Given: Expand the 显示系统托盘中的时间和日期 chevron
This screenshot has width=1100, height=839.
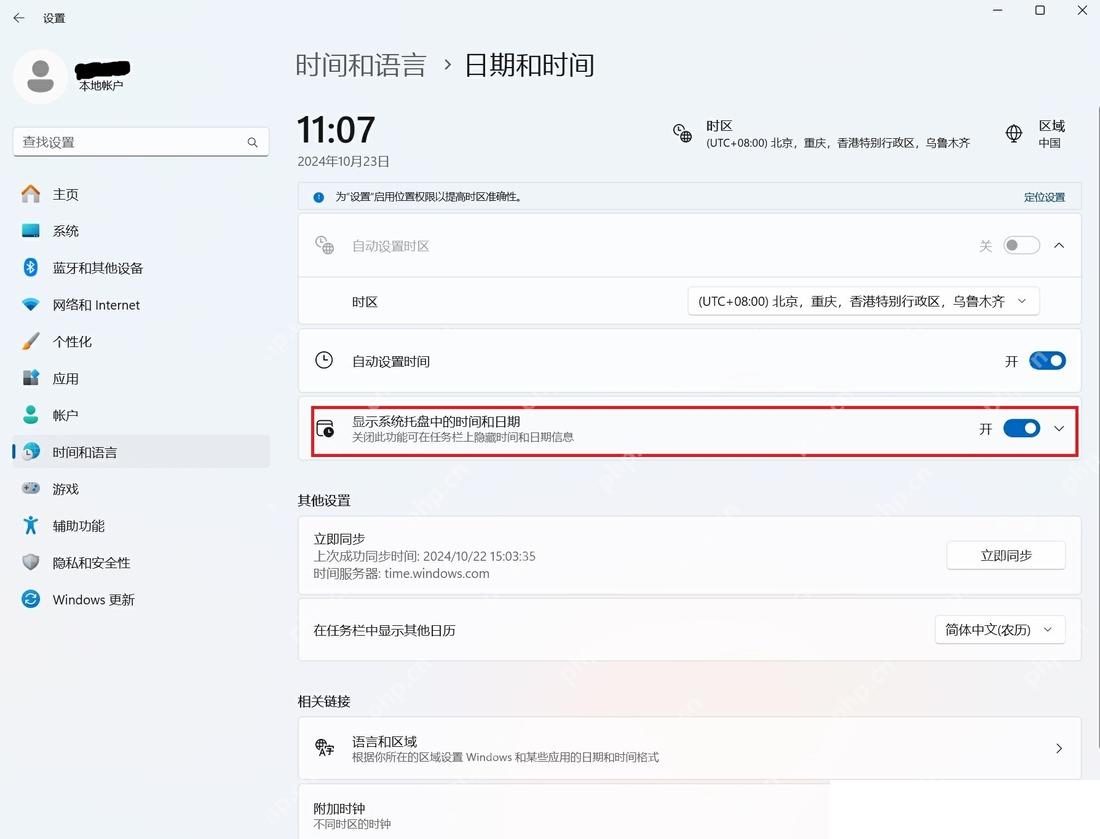Looking at the screenshot, I should [x=1059, y=429].
